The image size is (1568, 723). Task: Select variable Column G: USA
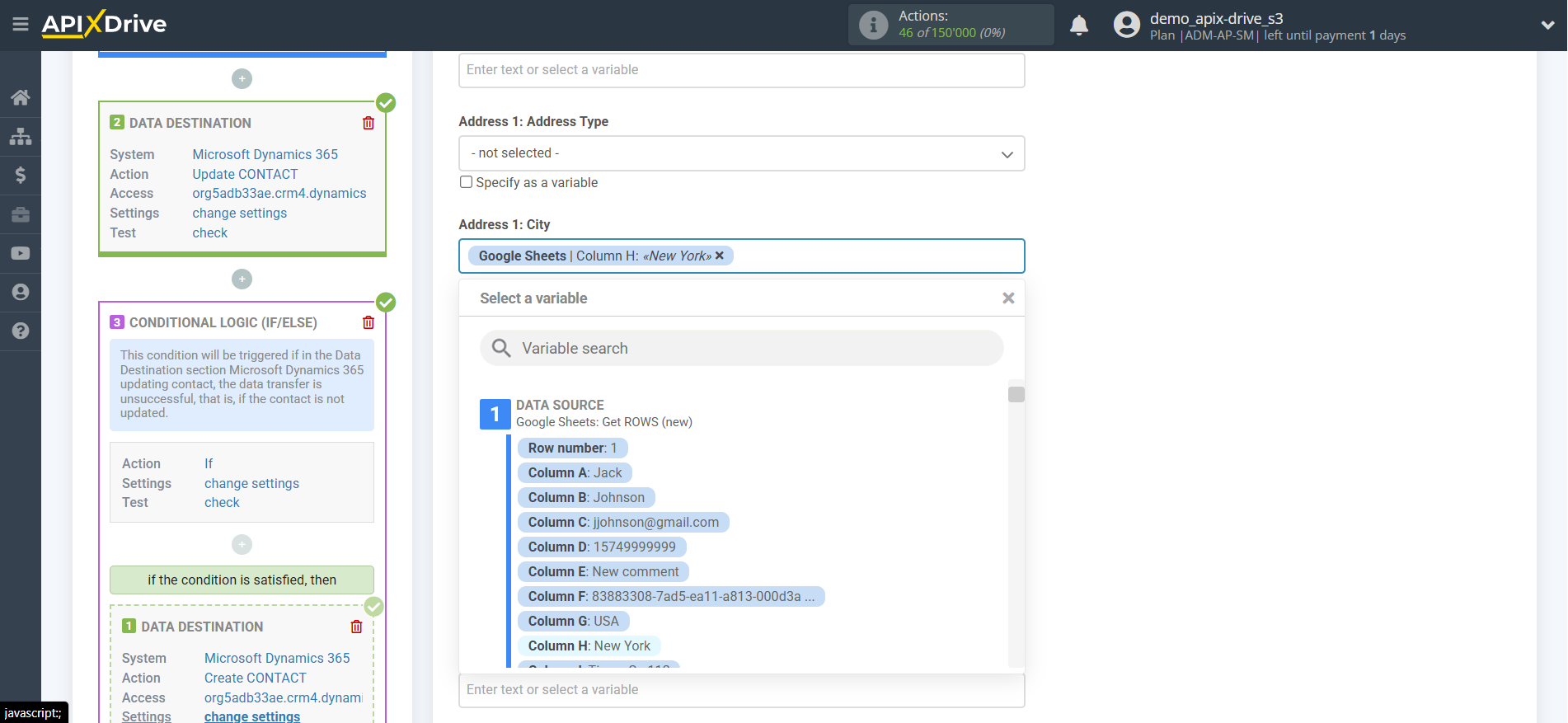point(573,621)
